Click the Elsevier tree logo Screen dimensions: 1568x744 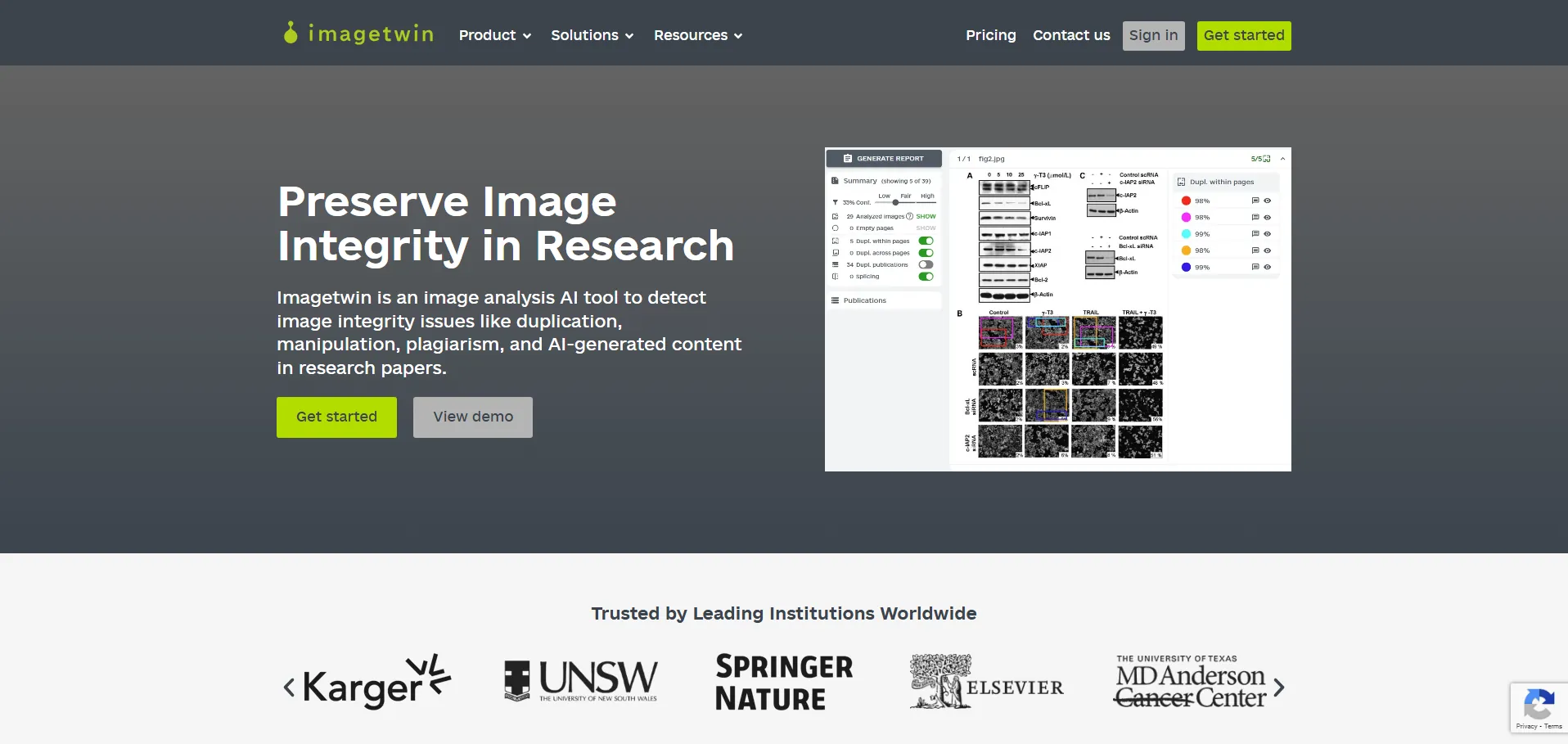pos(940,681)
